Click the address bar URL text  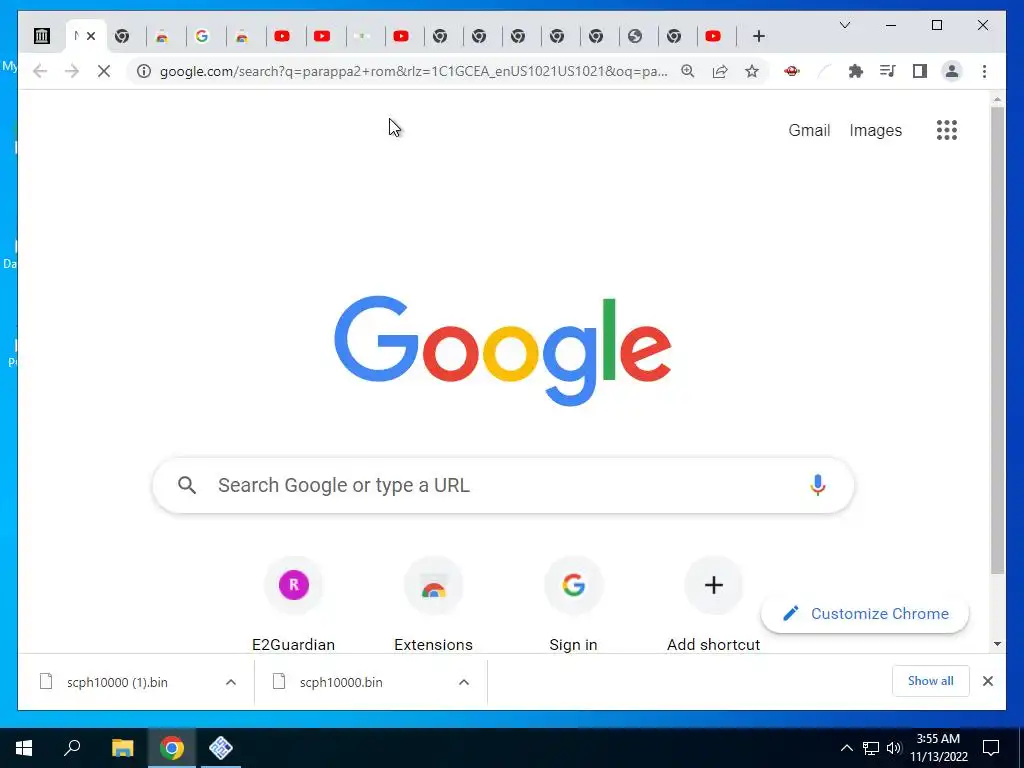(413, 71)
